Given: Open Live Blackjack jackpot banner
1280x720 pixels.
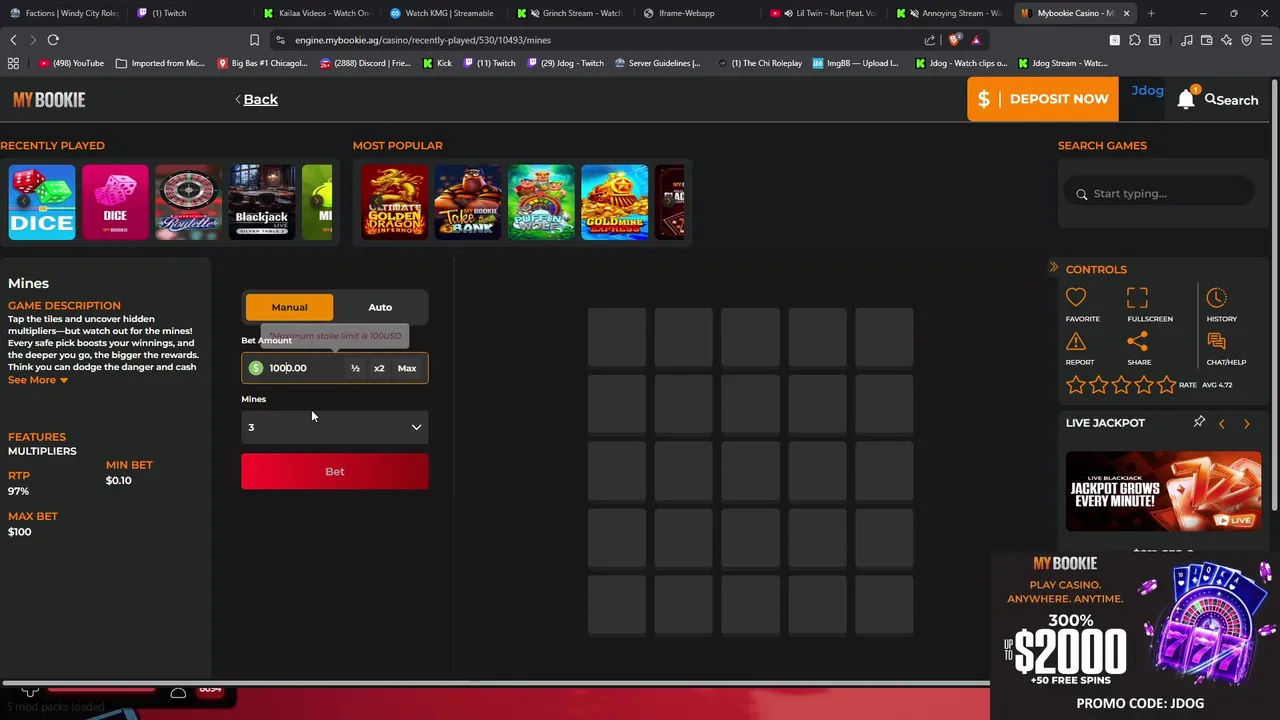Looking at the screenshot, I should click(1163, 491).
